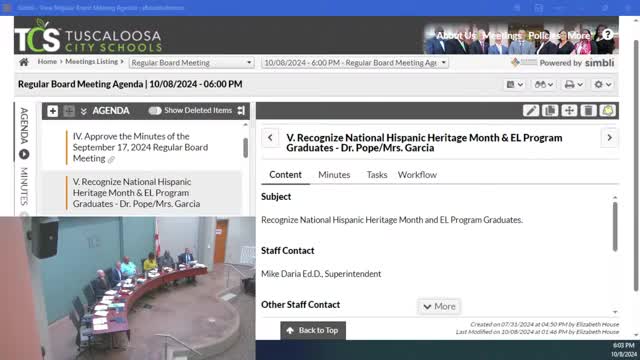Image resolution: width=640 pixels, height=360 pixels.
Task: Open the About Us menu
Action: coord(456,36)
